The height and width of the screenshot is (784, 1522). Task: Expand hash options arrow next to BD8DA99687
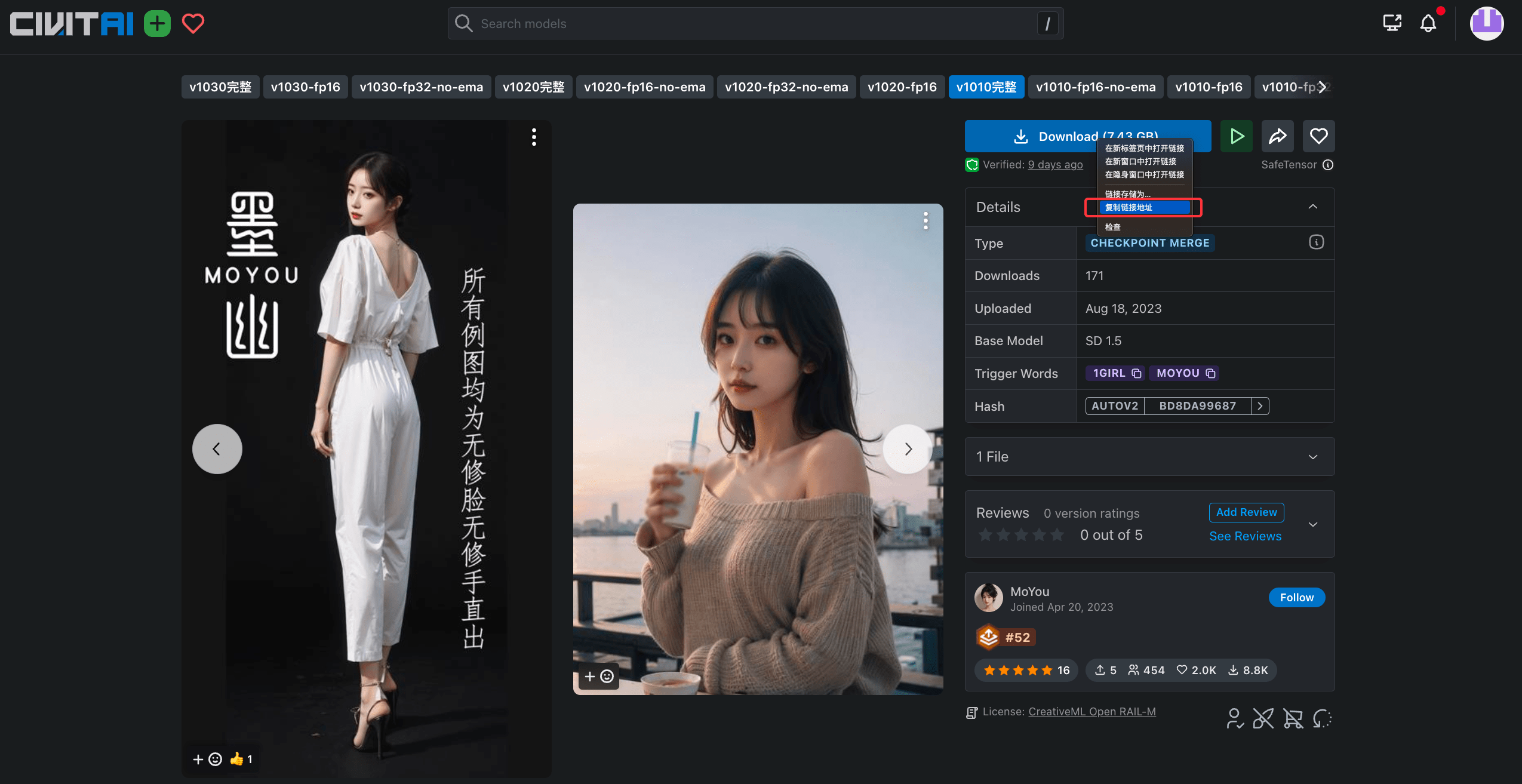[x=1260, y=406]
